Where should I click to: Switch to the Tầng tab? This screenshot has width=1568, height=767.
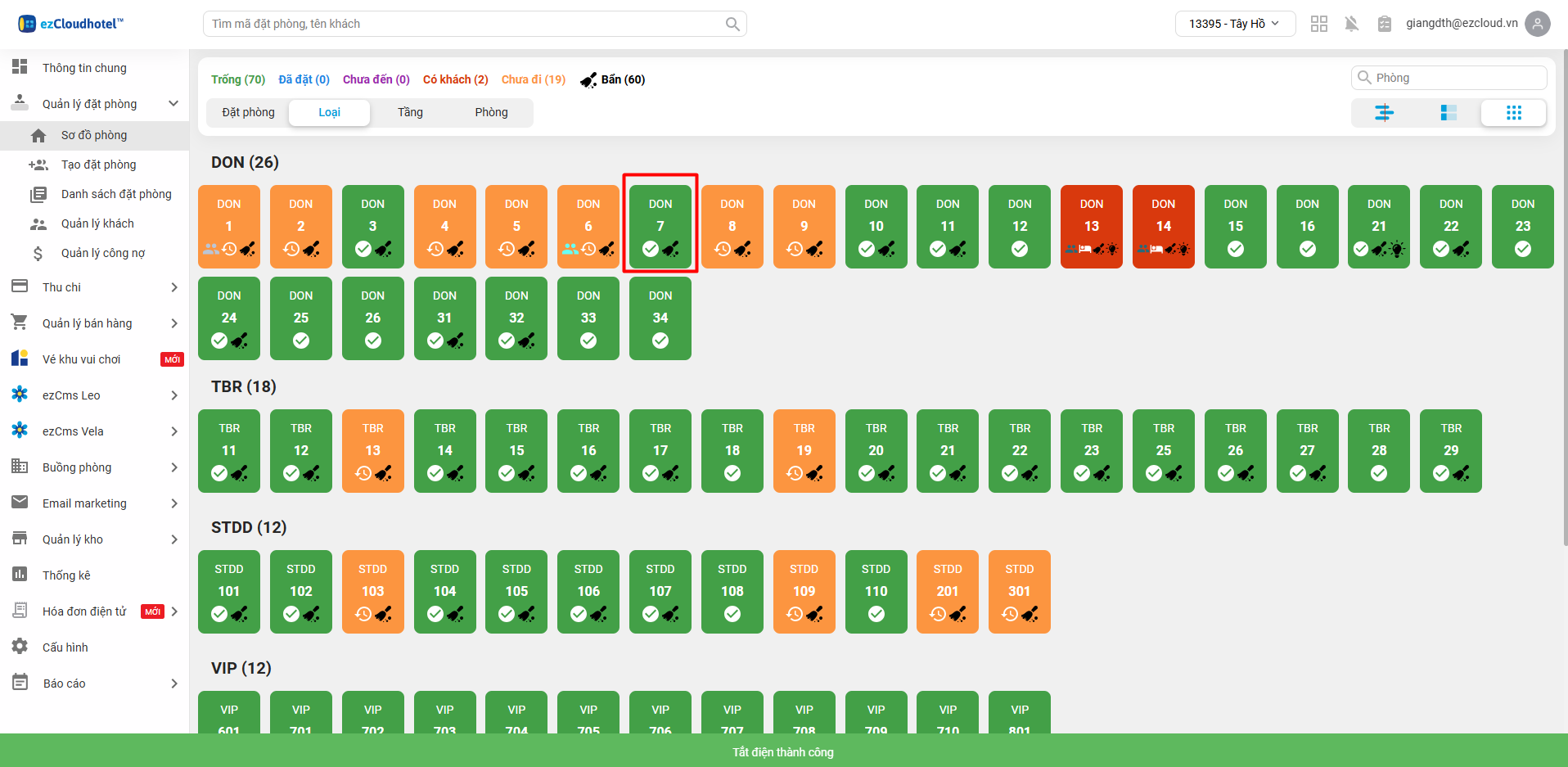pos(410,112)
